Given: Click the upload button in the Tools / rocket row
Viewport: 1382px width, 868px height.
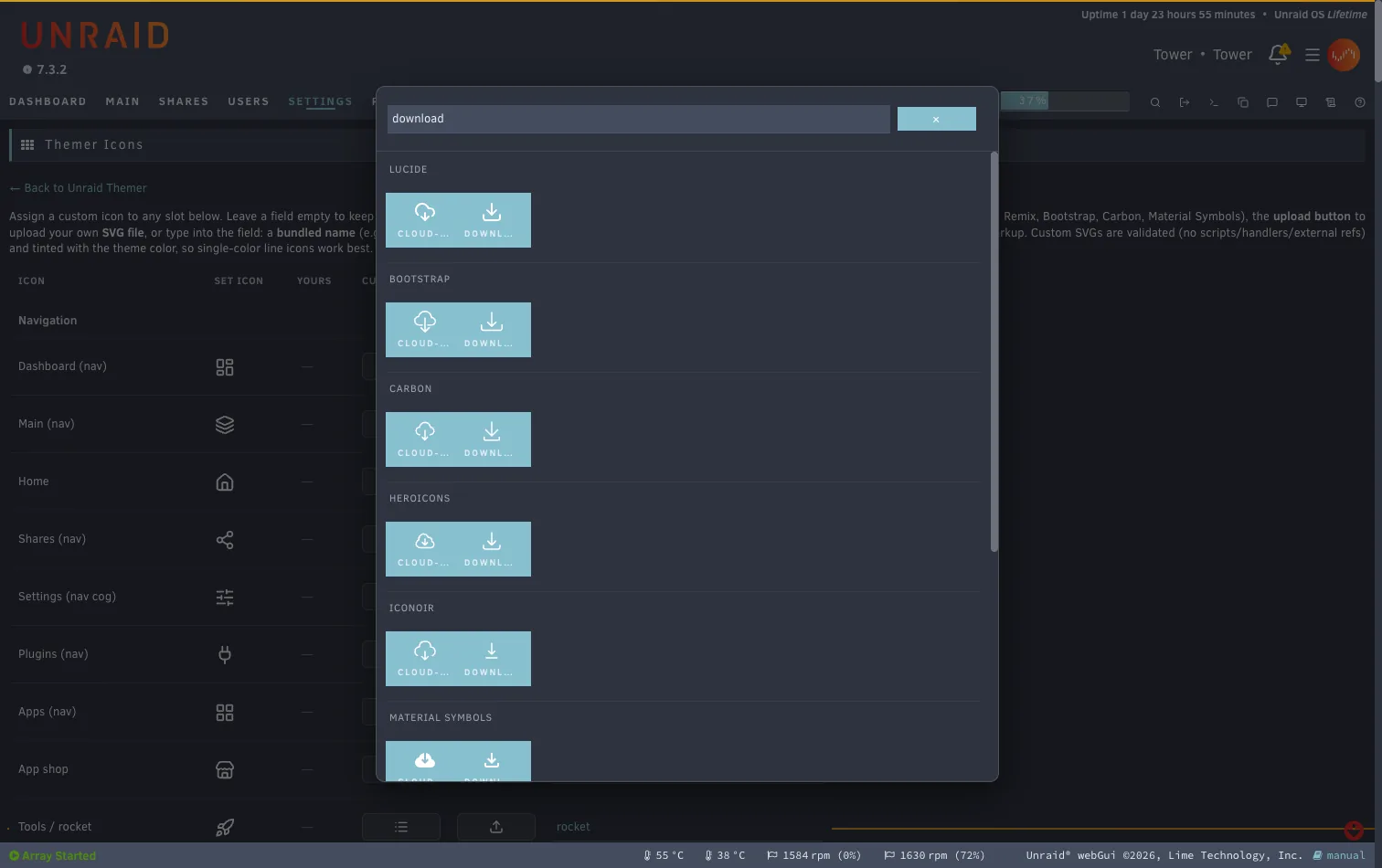Looking at the screenshot, I should coord(496,827).
